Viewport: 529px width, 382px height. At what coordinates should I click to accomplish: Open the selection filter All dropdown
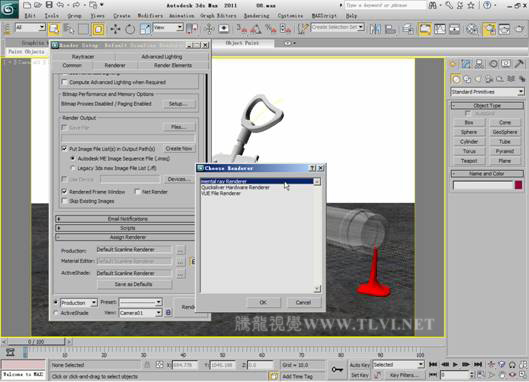(x=30, y=28)
